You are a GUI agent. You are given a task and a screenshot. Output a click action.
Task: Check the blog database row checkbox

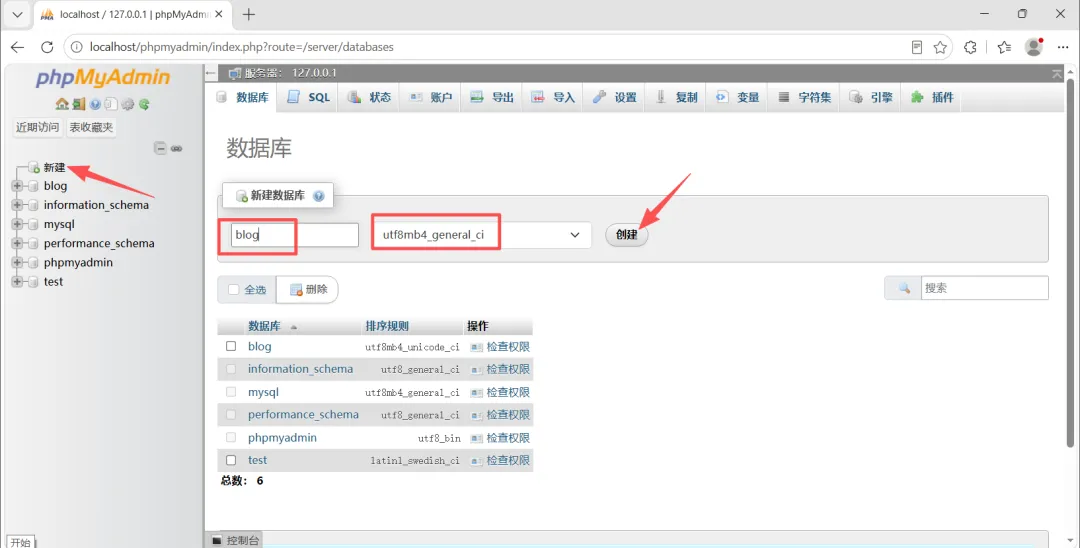pos(231,346)
